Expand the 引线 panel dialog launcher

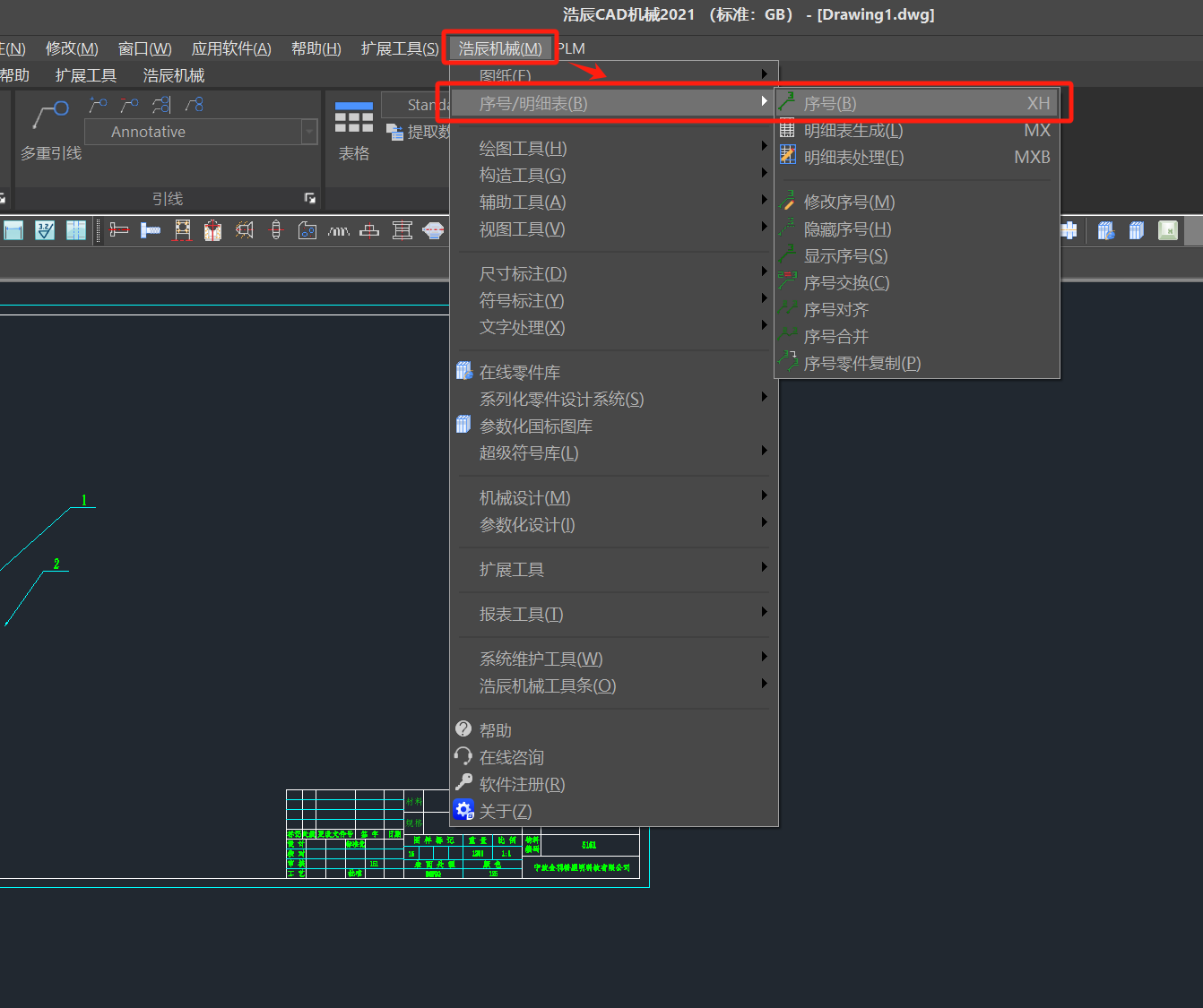pyautogui.click(x=310, y=198)
